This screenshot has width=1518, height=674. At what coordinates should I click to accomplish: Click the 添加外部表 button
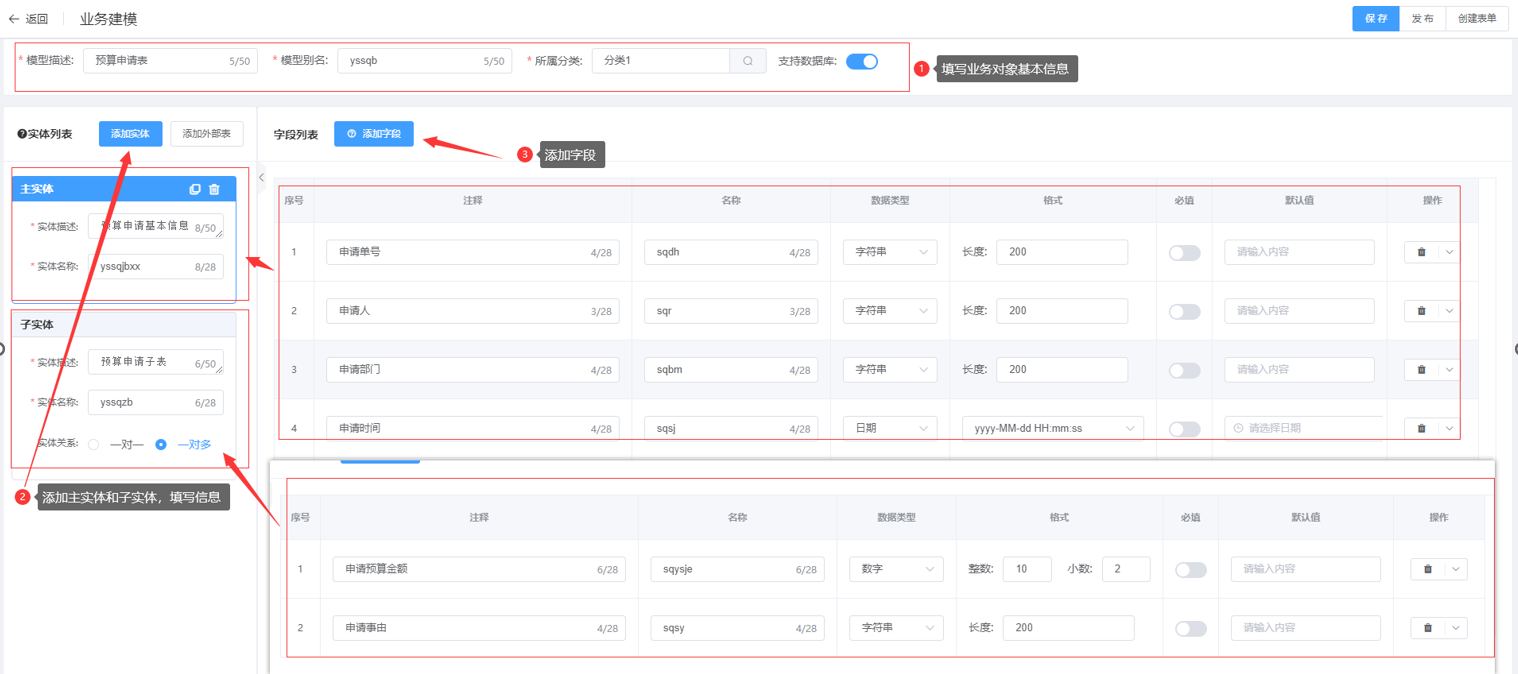207,134
